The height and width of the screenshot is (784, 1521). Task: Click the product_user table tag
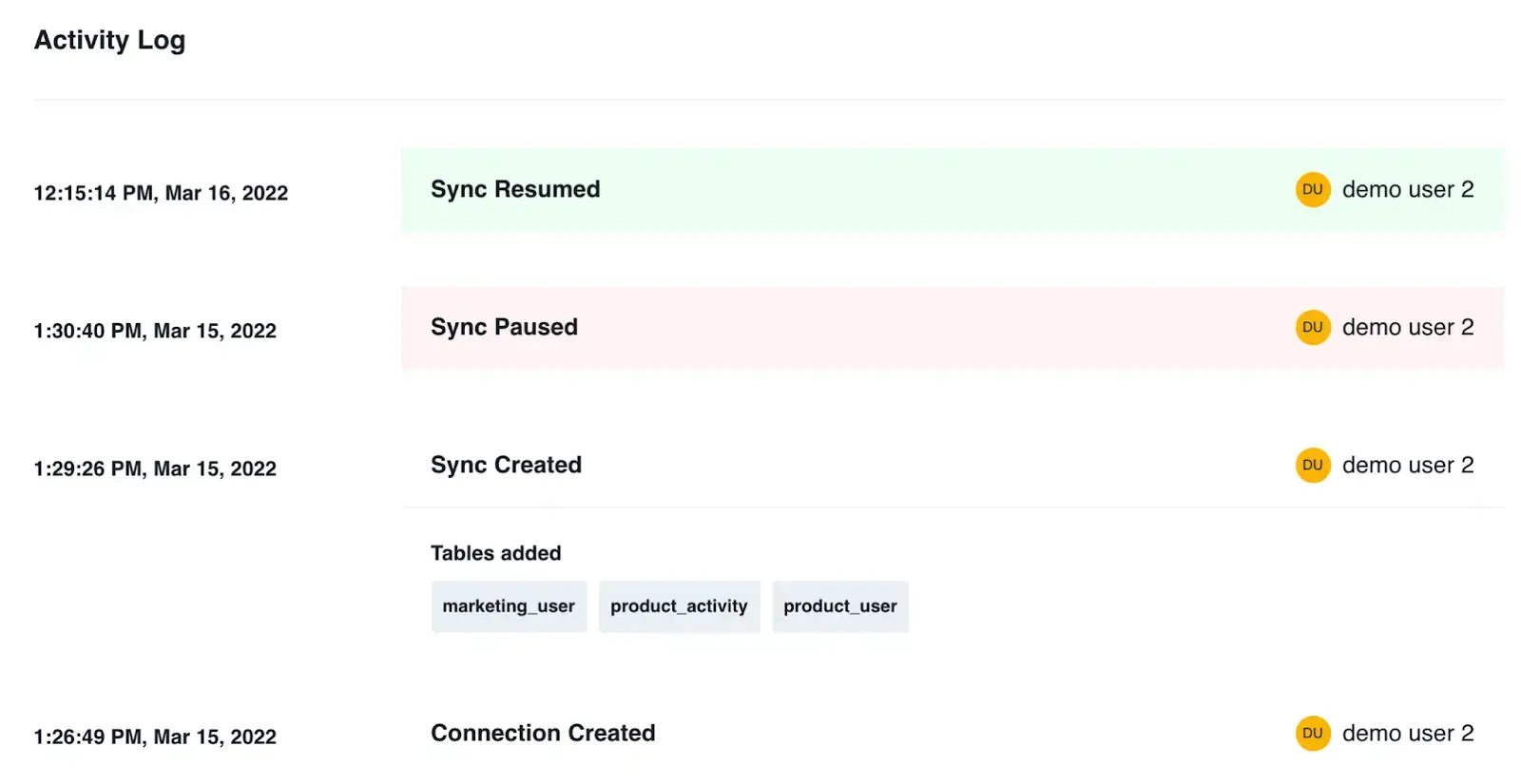pyautogui.click(x=839, y=606)
